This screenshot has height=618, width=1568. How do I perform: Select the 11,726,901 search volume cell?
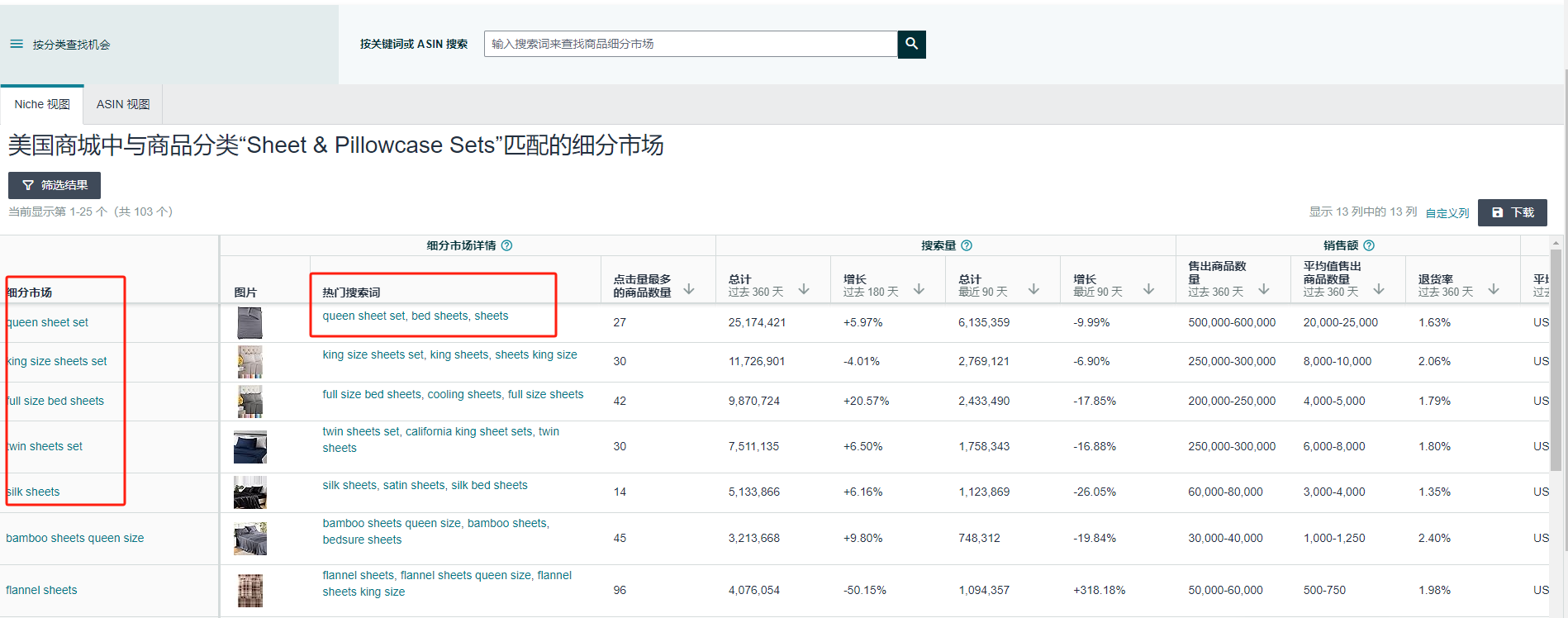[x=757, y=361]
